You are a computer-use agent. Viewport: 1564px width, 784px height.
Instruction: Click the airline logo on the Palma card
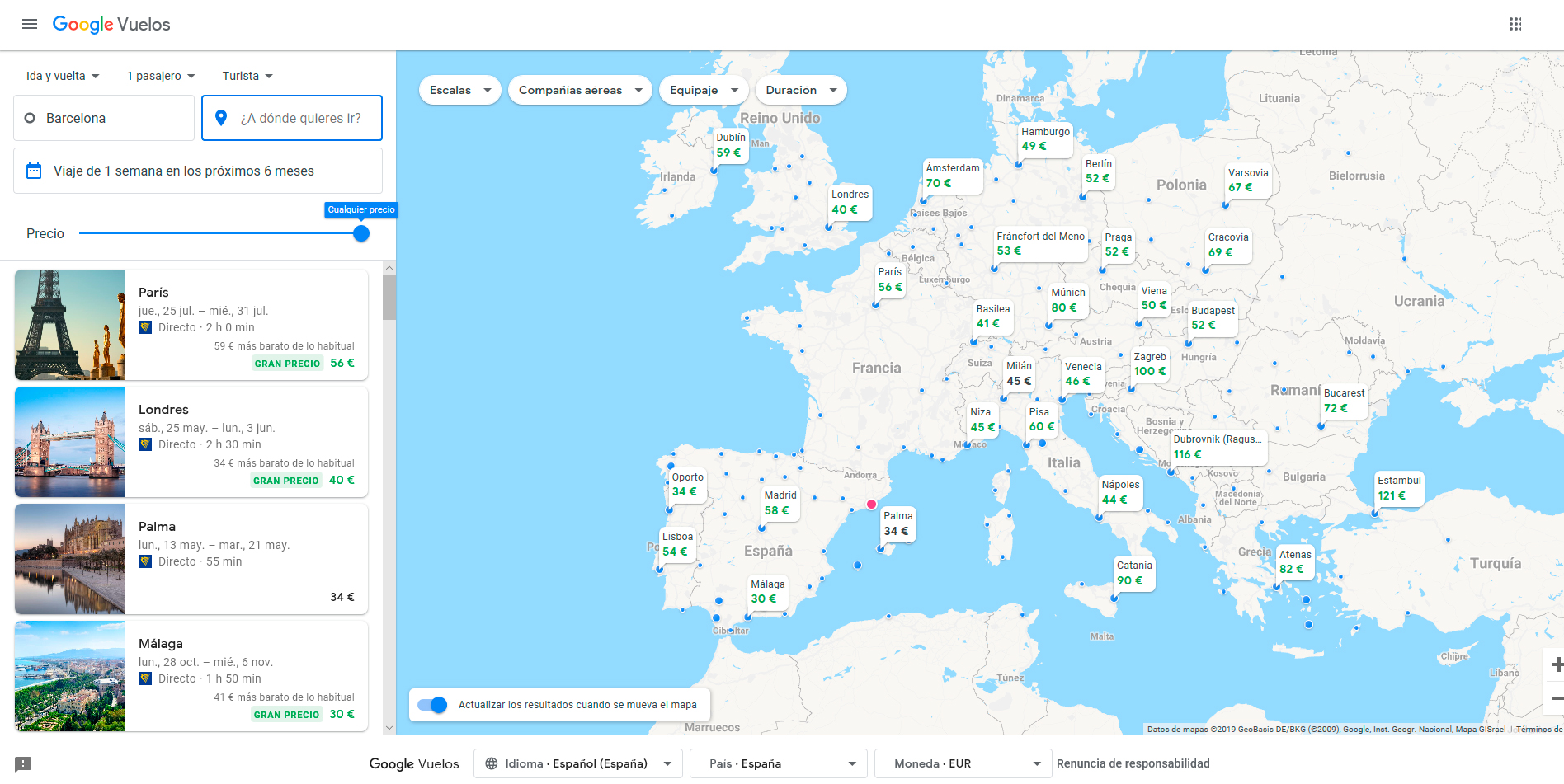[145, 561]
